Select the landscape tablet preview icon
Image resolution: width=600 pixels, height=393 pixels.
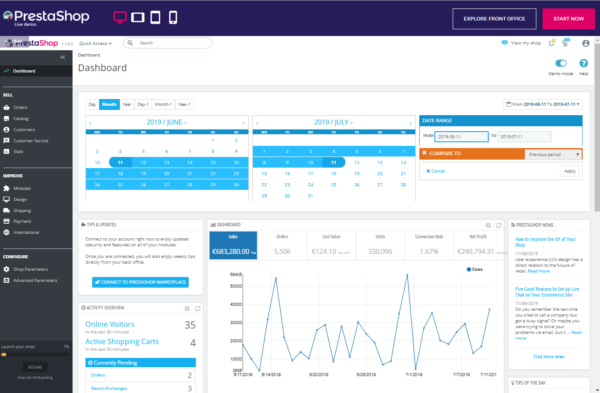point(138,17)
